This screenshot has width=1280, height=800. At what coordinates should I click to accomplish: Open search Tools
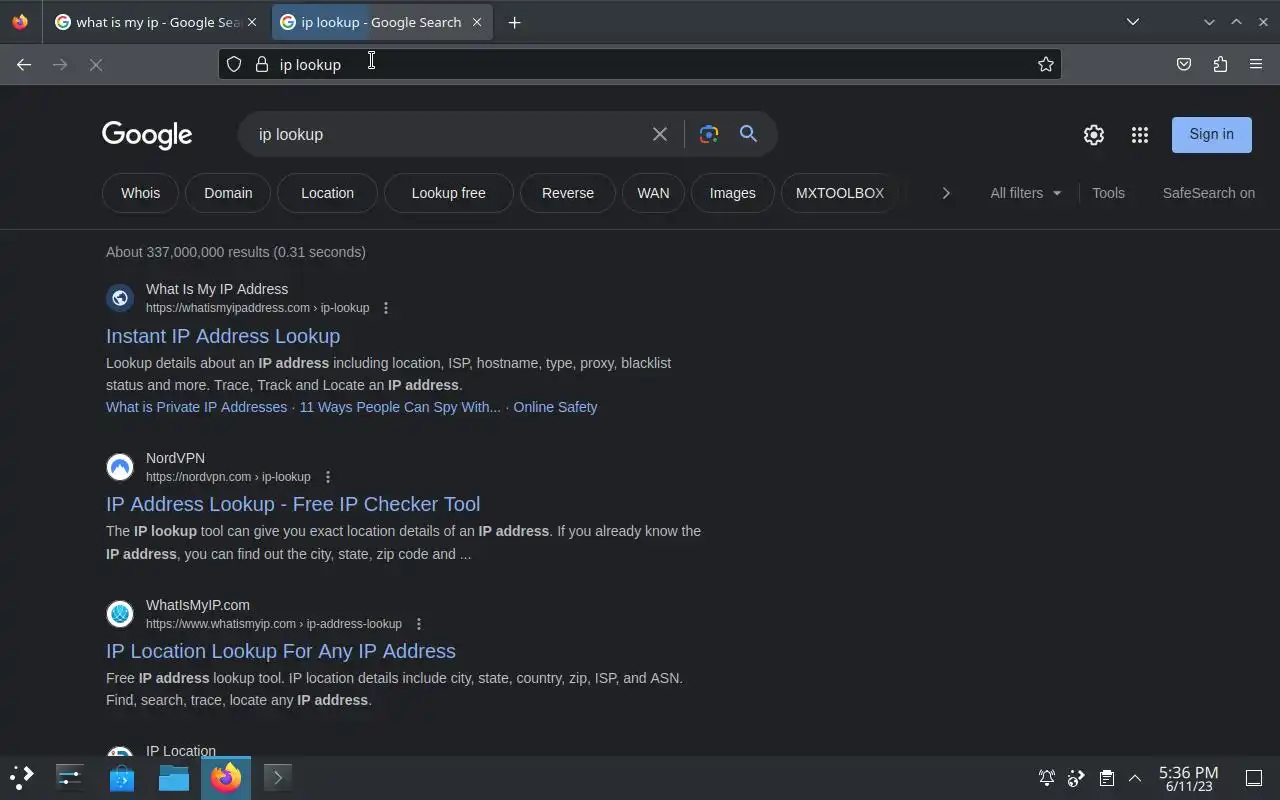click(x=1108, y=193)
